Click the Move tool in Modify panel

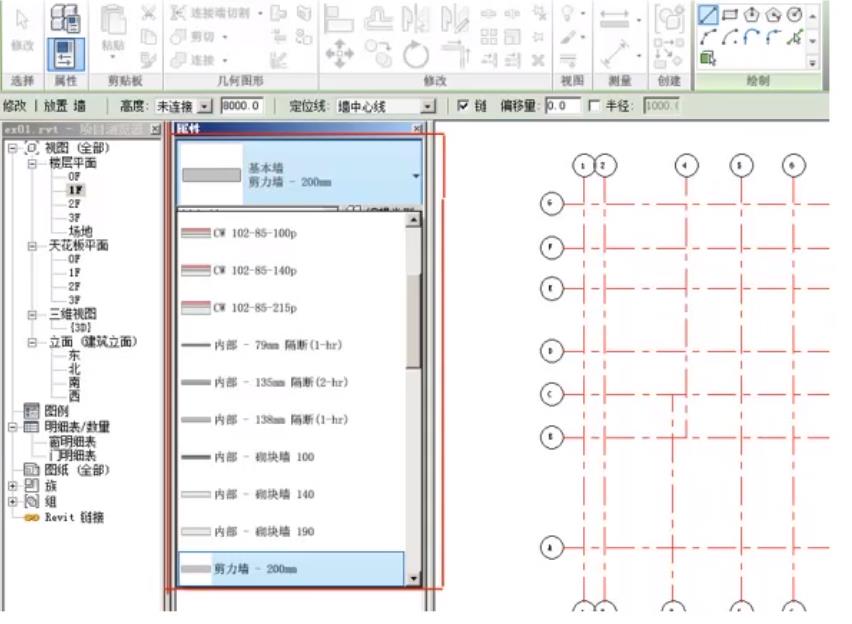point(341,53)
